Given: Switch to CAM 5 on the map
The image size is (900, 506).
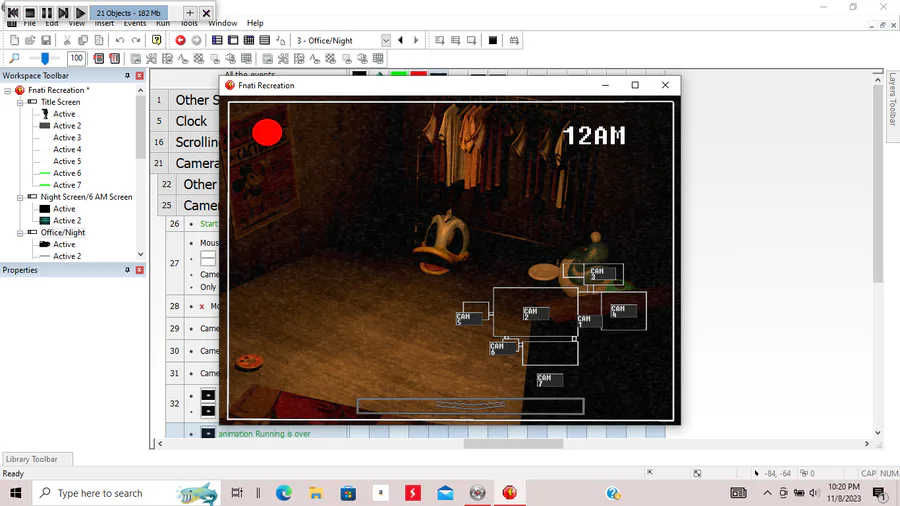Looking at the screenshot, I should 469,319.
